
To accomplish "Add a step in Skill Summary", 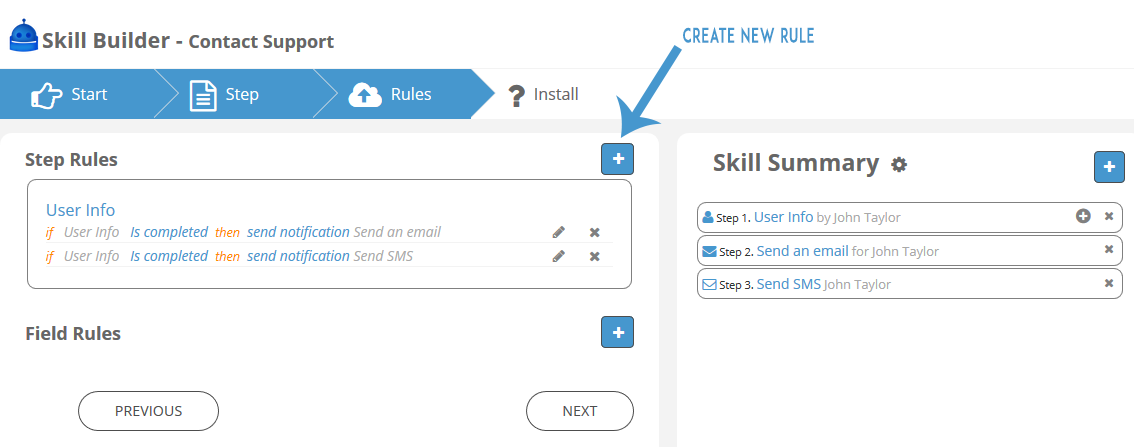I will point(1109,167).
